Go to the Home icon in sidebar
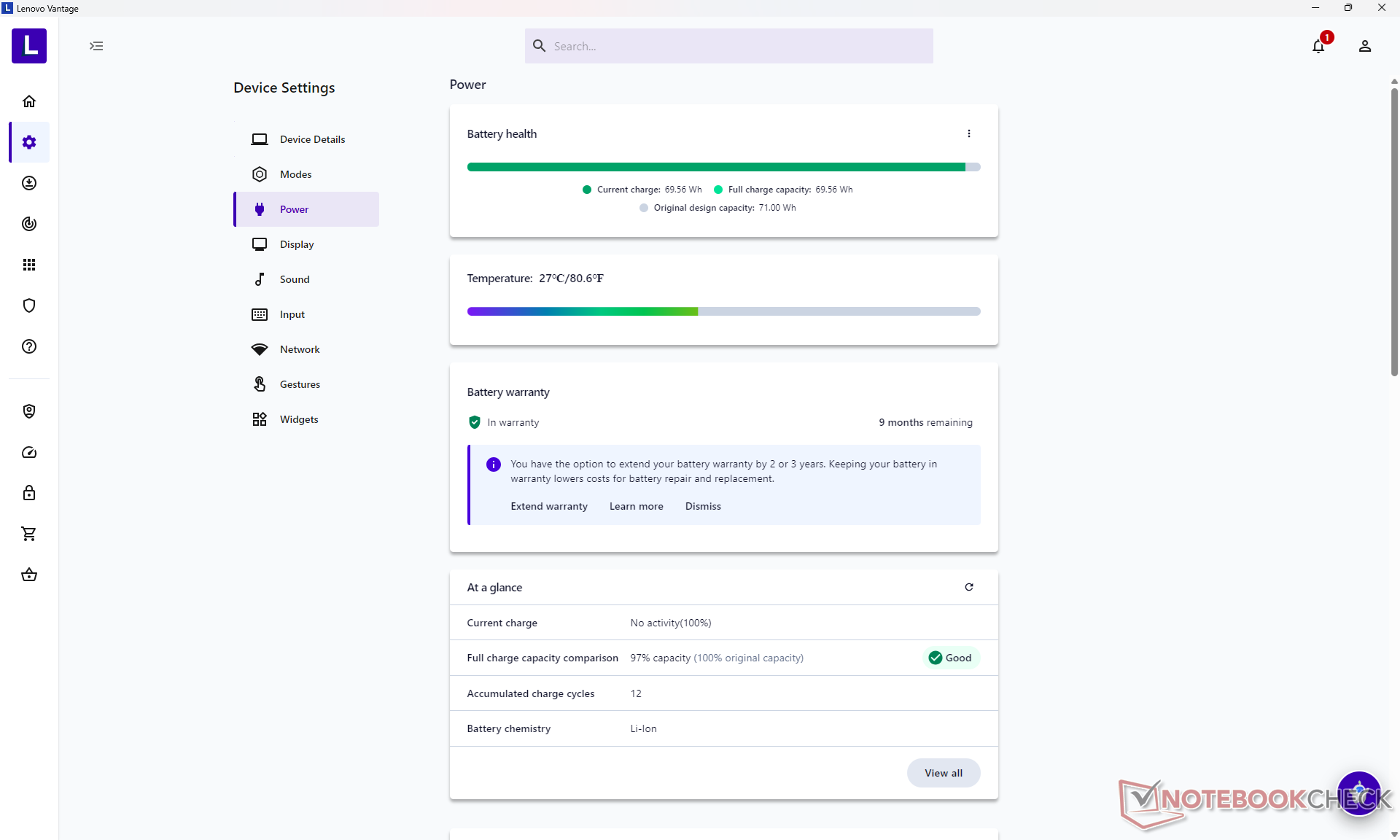Viewport: 1400px width, 840px height. click(29, 101)
